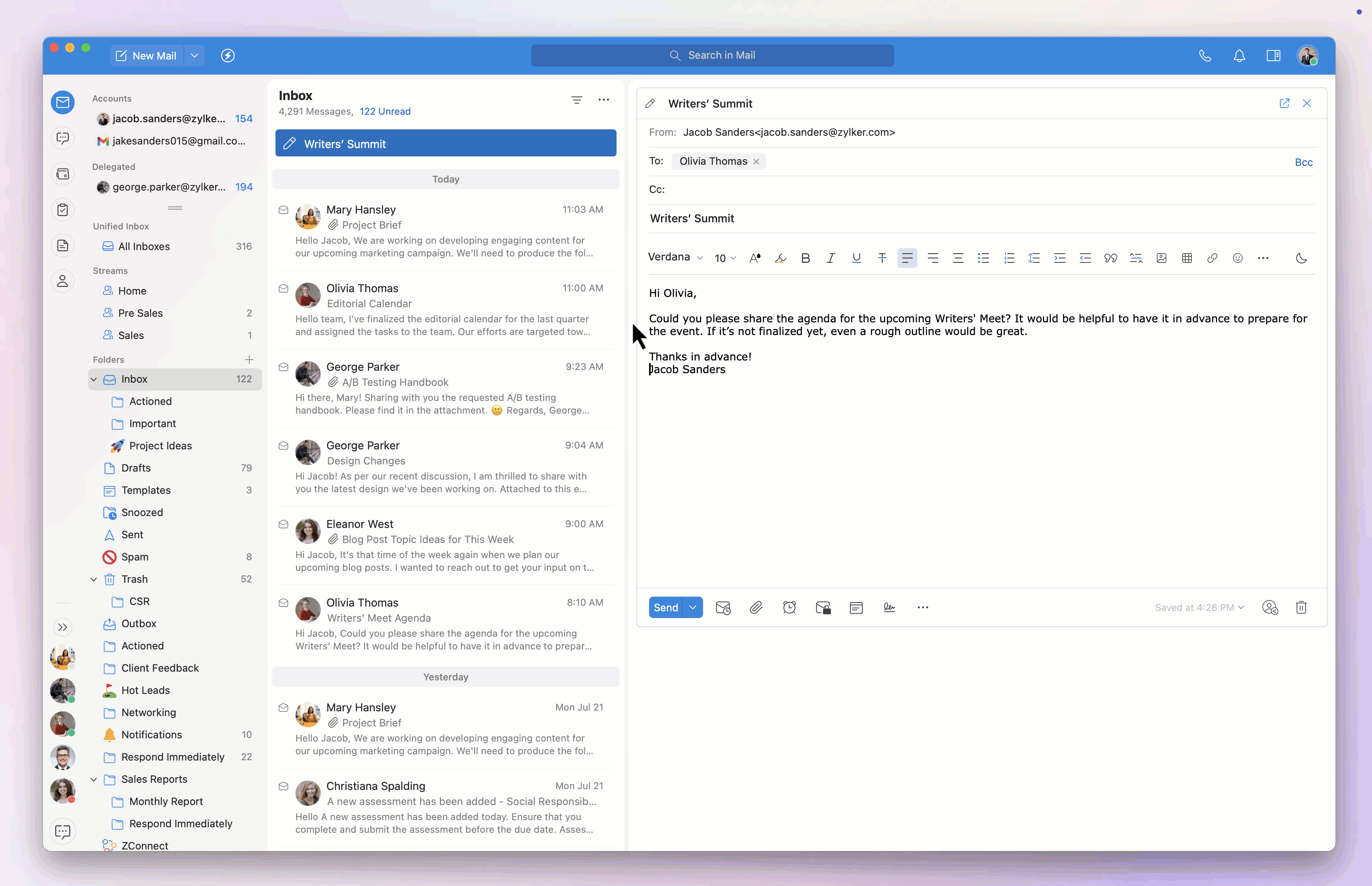Open the Writers' Summit draft tab
The height and width of the screenshot is (886, 1372).
(445, 143)
